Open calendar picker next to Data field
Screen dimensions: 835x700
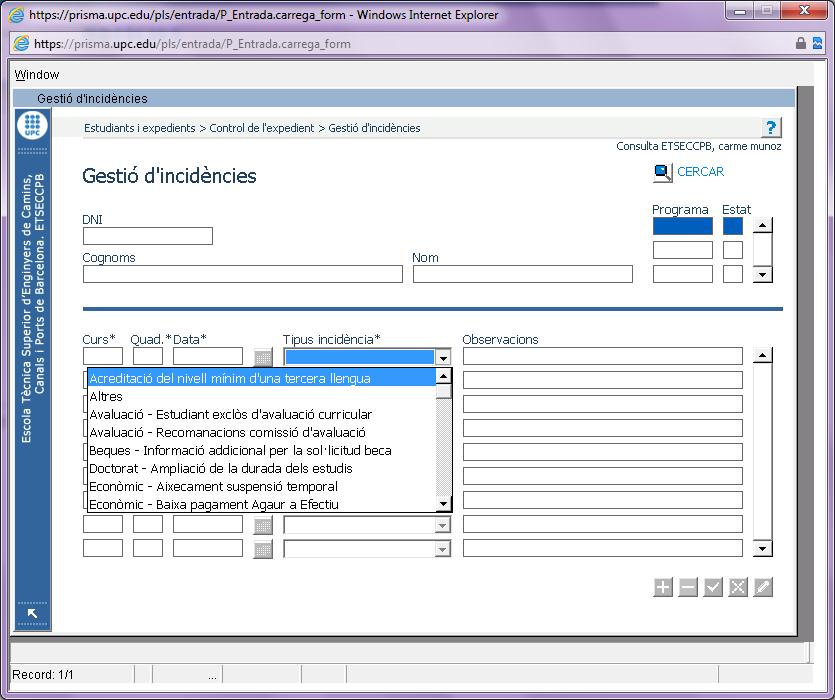[263, 357]
